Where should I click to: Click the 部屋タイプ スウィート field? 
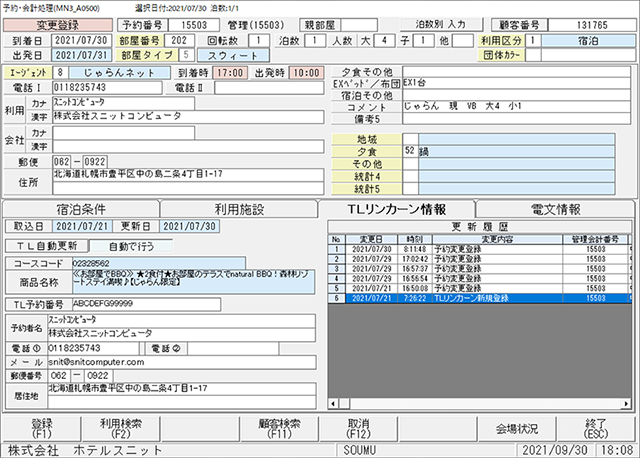(x=233, y=55)
